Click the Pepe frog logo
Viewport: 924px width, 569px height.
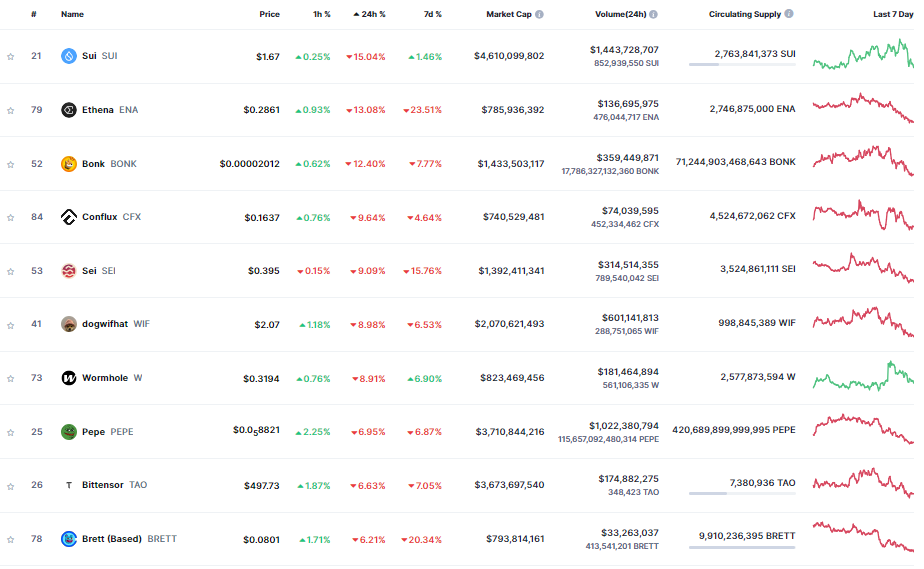[69, 432]
